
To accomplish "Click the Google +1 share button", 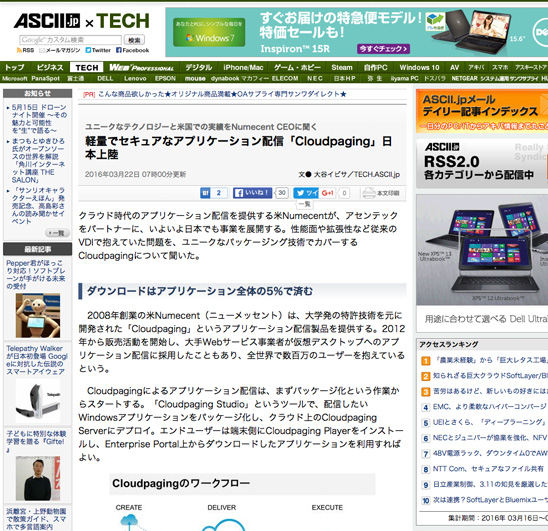I will [327, 193].
